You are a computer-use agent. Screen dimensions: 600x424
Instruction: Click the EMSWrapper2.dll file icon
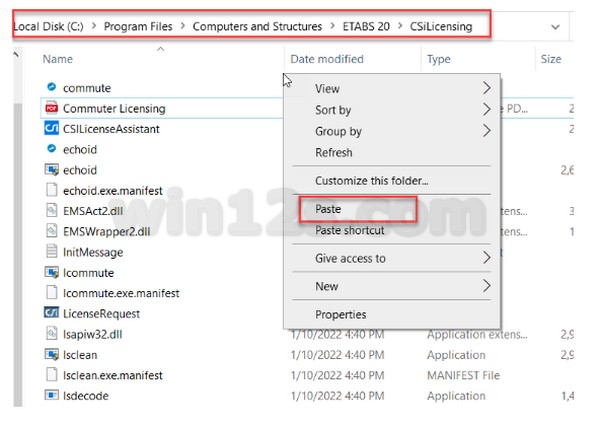coord(52,231)
